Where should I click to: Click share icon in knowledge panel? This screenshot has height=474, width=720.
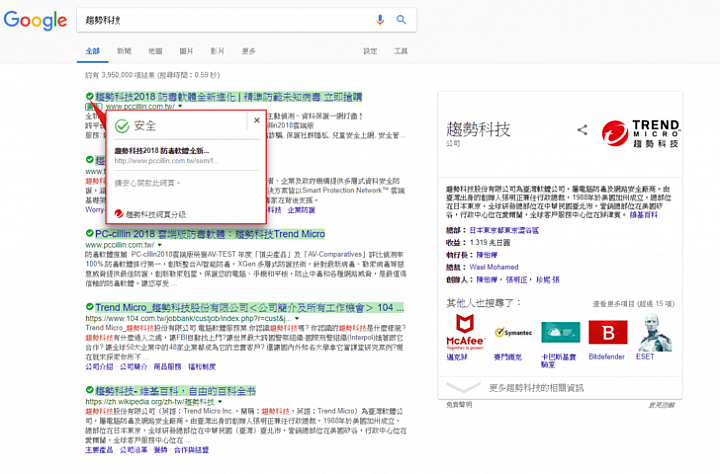(x=582, y=130)
